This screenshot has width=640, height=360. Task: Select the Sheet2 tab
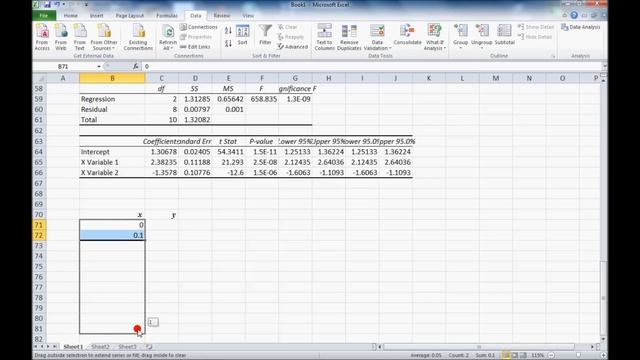click(x=100, y=347)
